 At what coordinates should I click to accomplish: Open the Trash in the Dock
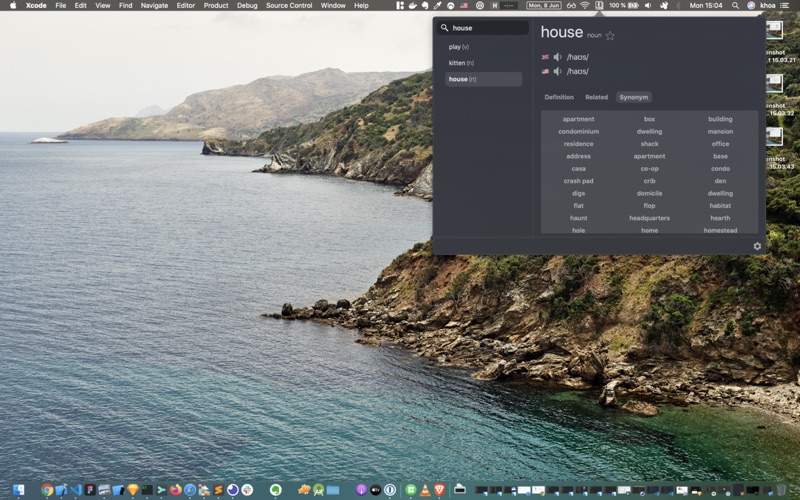[x=781, y=490]
